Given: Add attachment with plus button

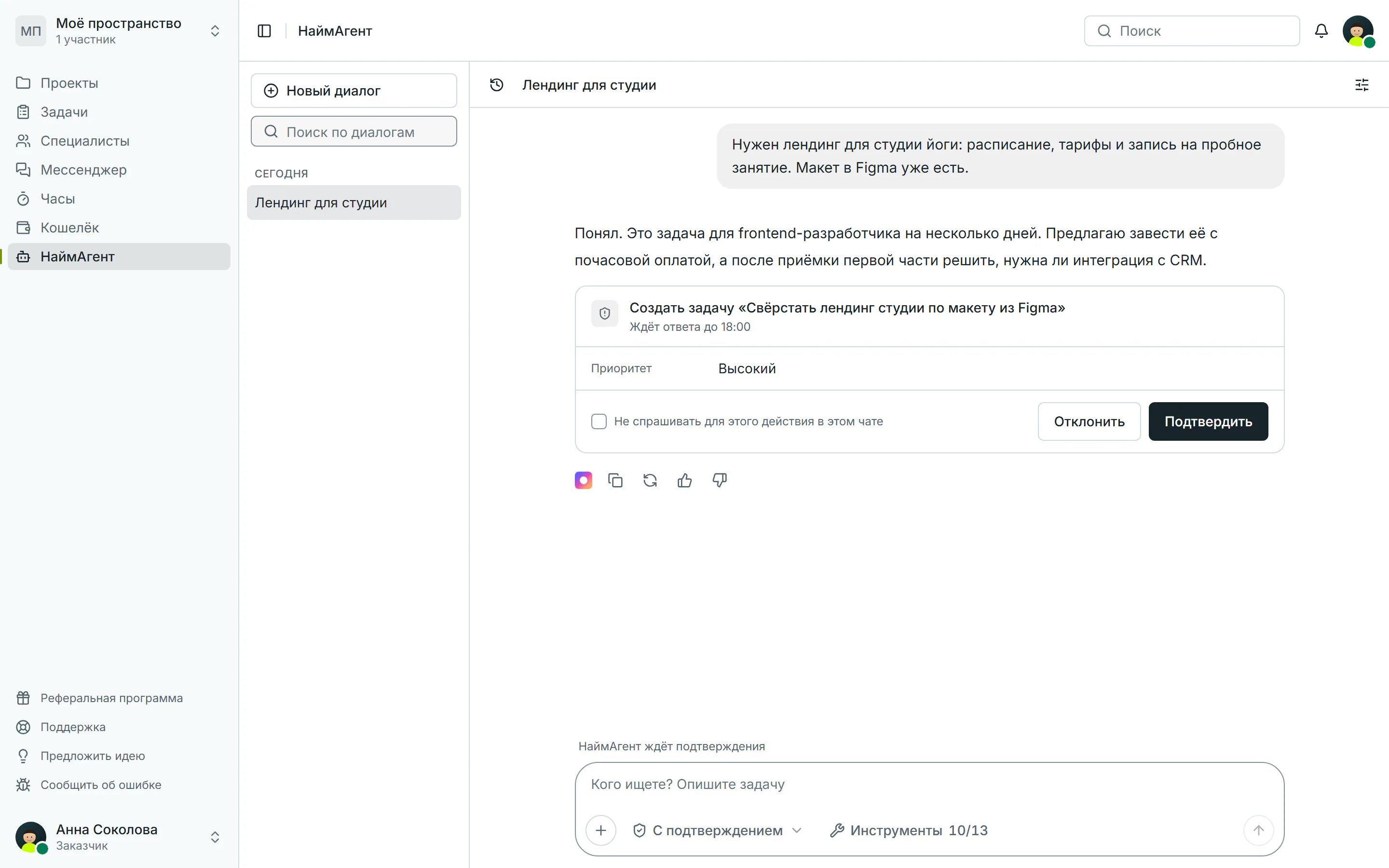Looking at the screenshot, I should click(x=601, y=830).
